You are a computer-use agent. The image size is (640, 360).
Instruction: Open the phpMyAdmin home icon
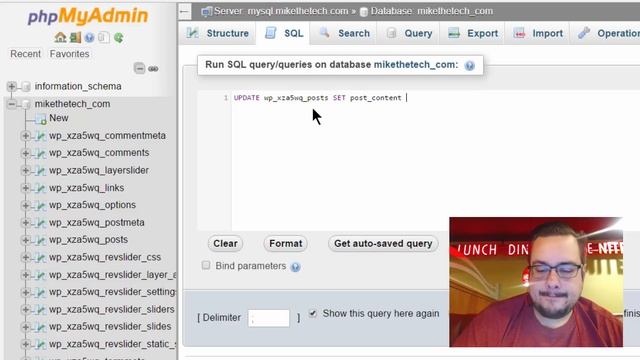[60, 38]
